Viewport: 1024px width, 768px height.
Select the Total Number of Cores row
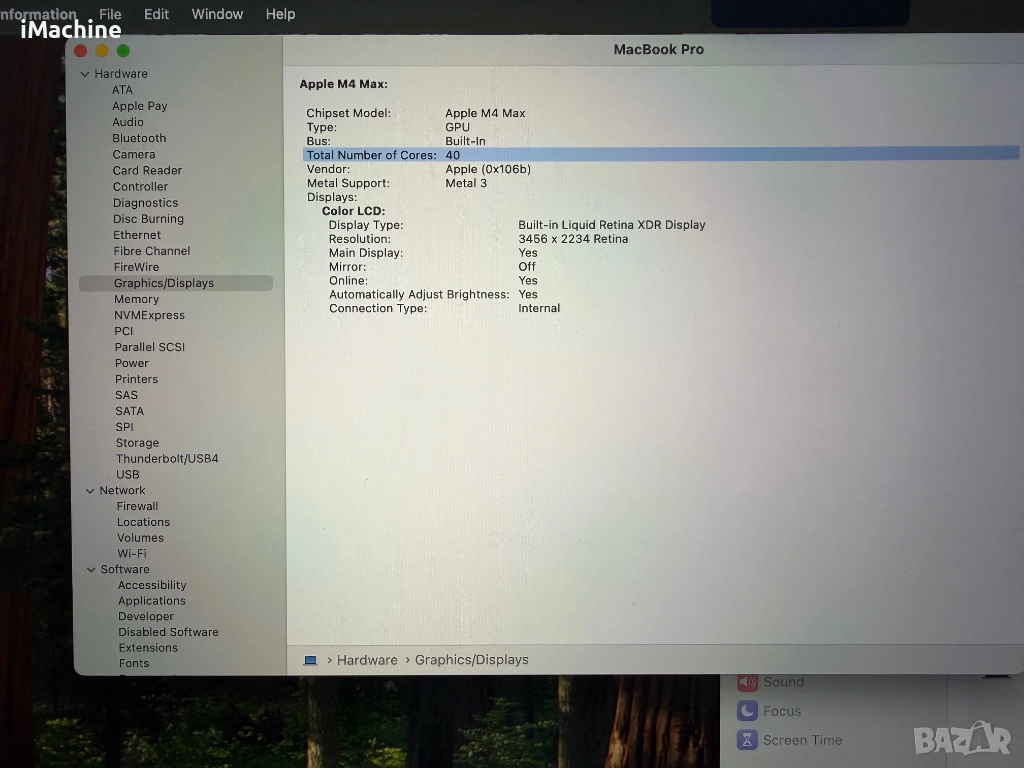(660, 155)
